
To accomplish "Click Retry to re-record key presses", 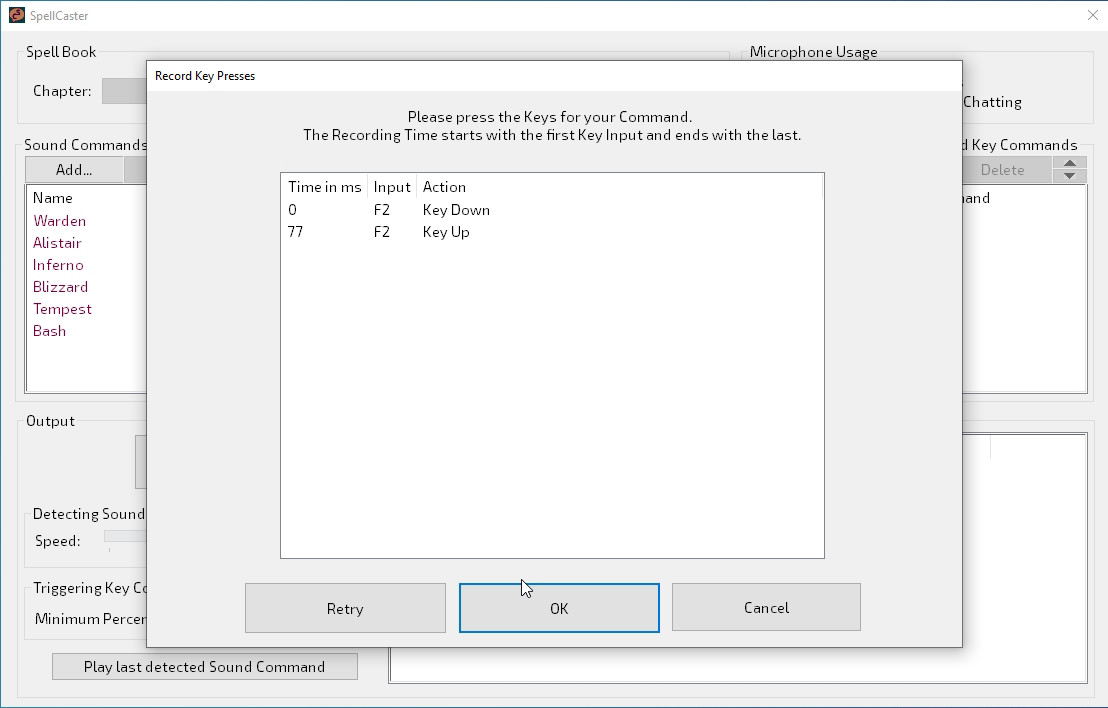I will point(345,608).
